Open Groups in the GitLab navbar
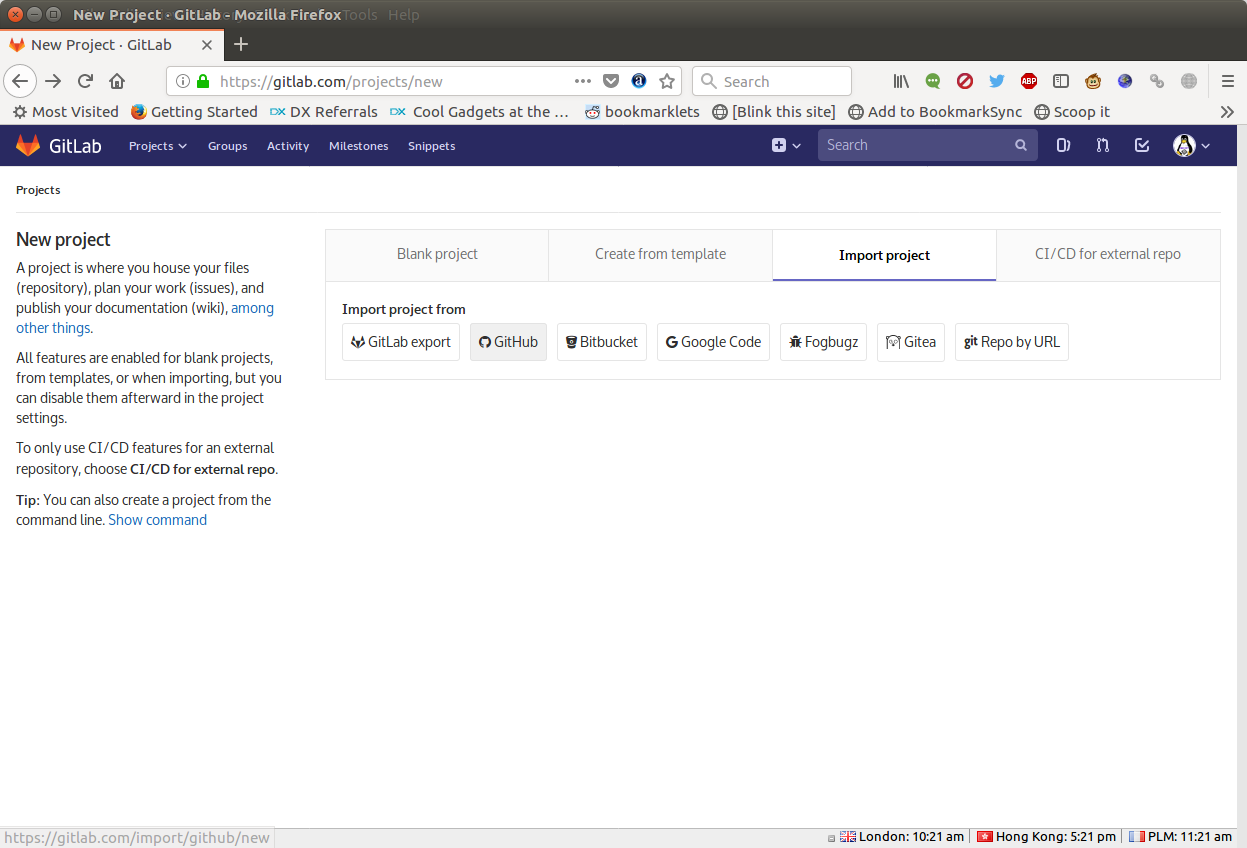The width and height of the screenshot is (1247, 848). point(228,146)
